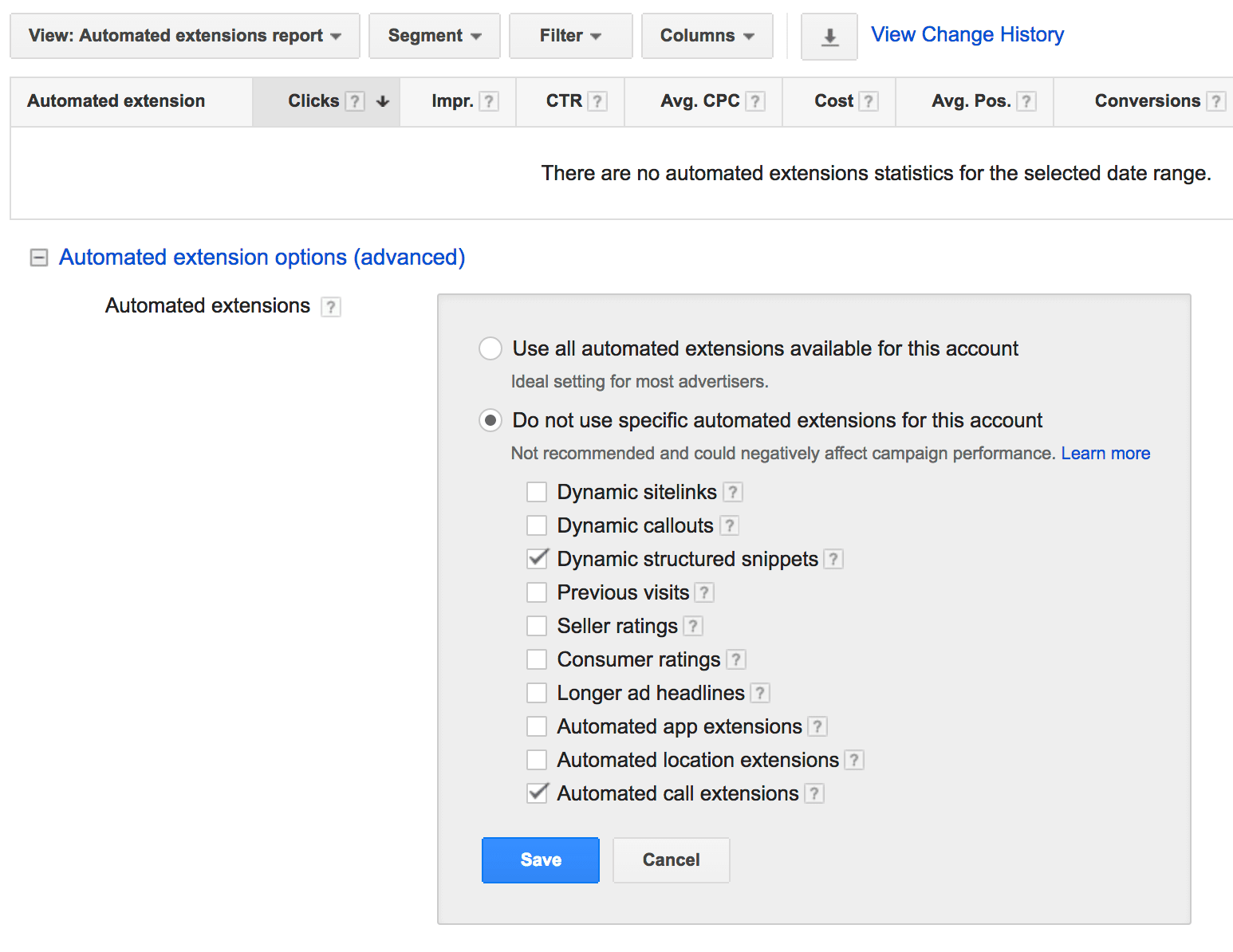
Task: Open help next to Automated call extensions
Action: pyautogui.click(x=813, y=793)
